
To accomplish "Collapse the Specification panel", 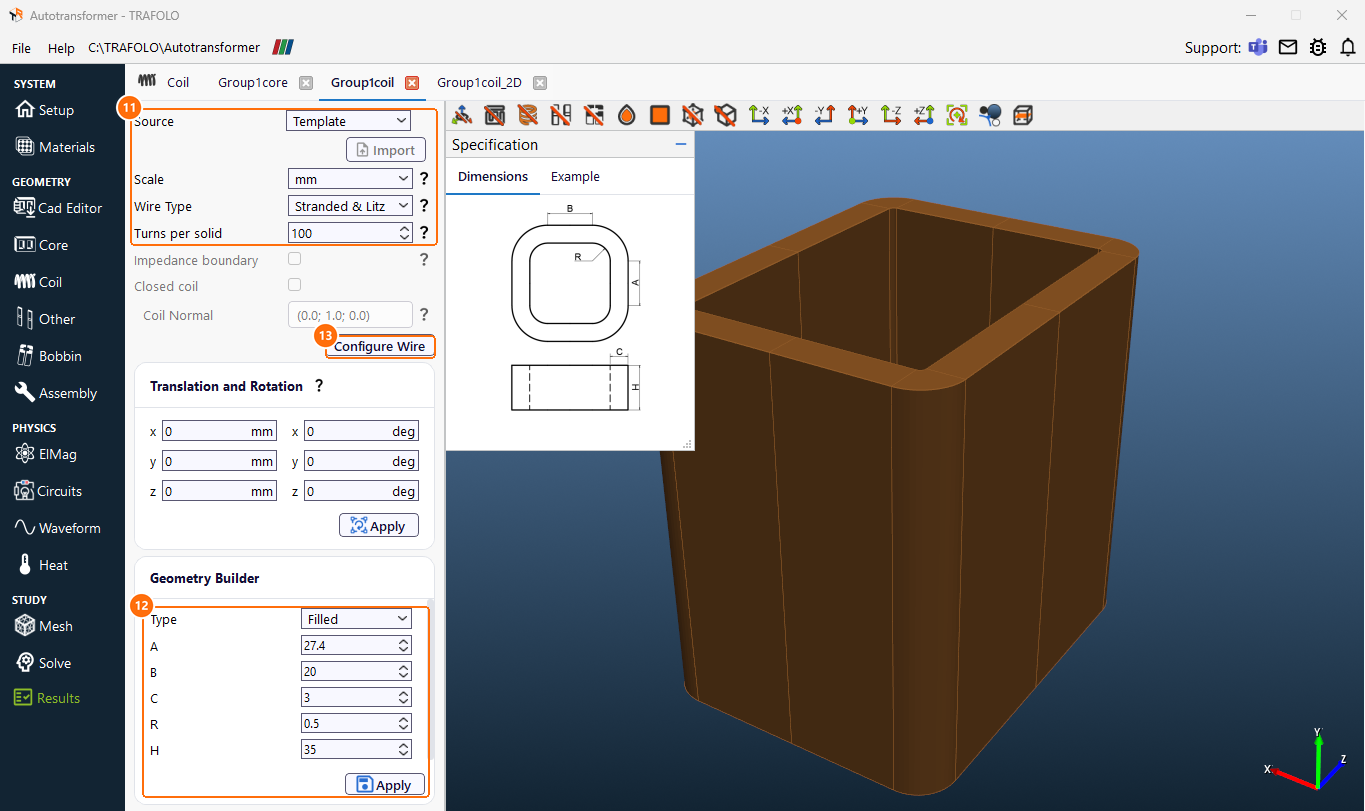I will pos(681,145).
